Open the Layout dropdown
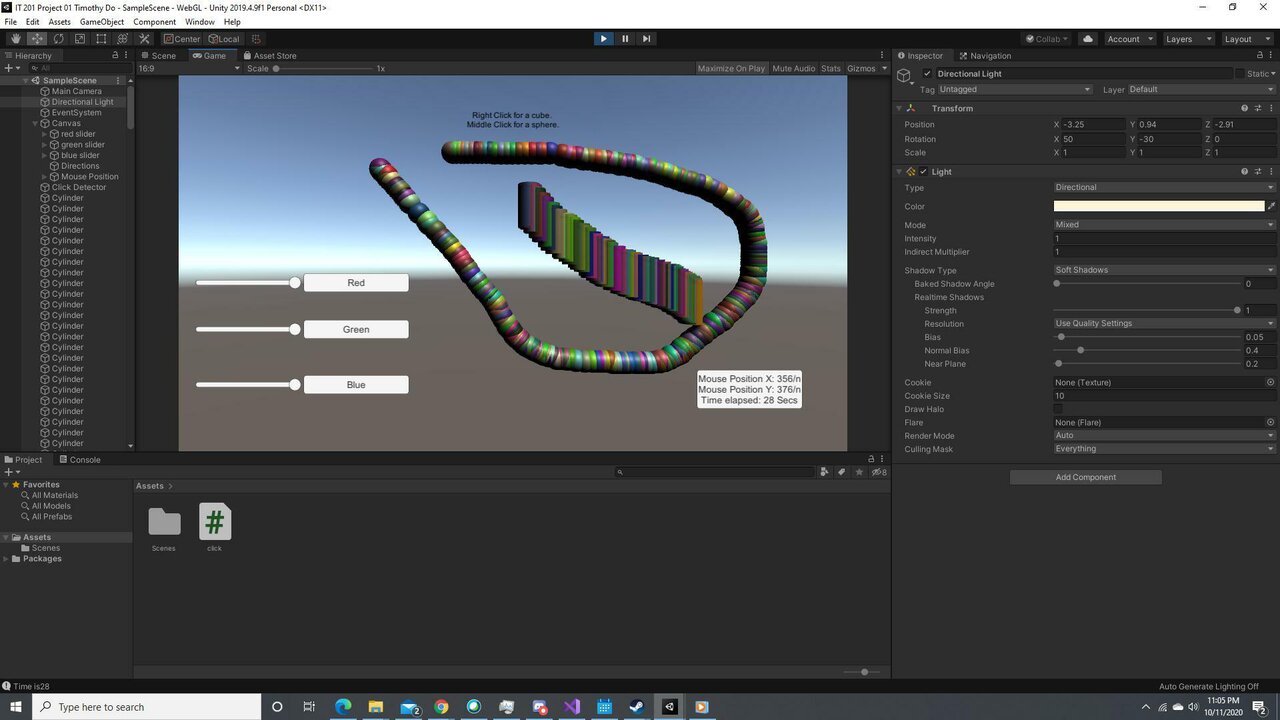 [1244, 39]
